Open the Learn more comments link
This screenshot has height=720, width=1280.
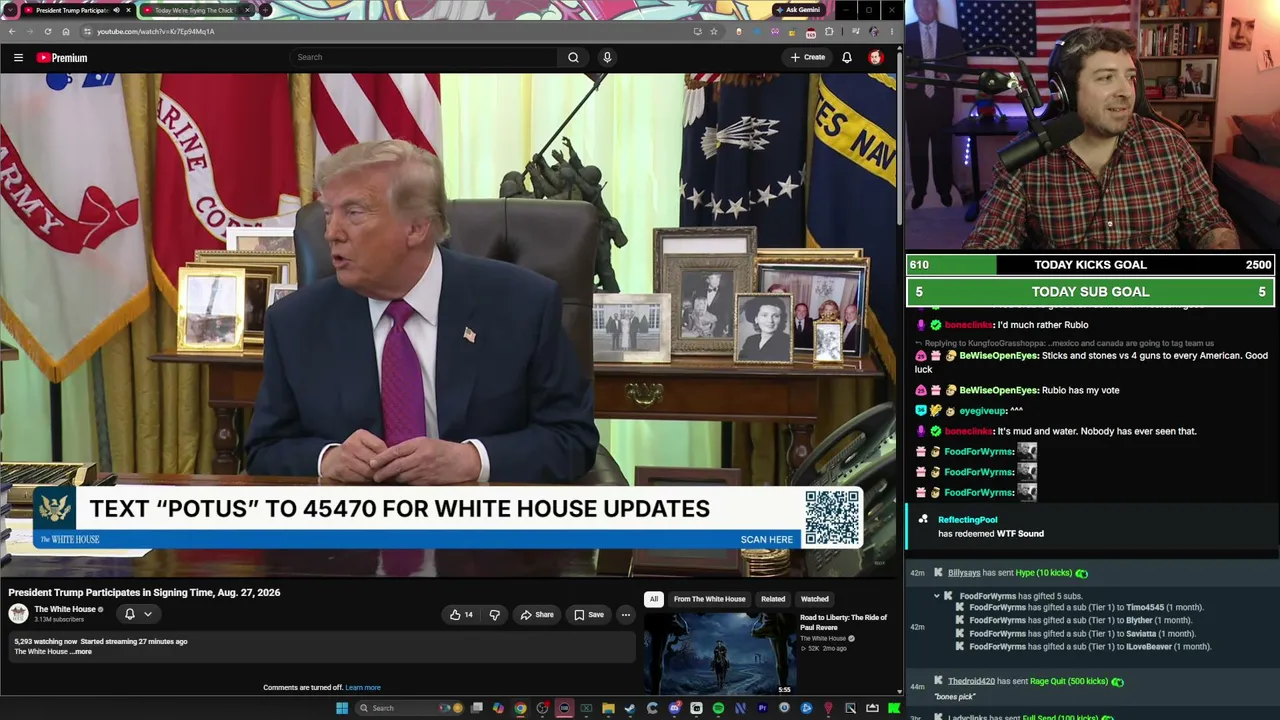(363, 688)
